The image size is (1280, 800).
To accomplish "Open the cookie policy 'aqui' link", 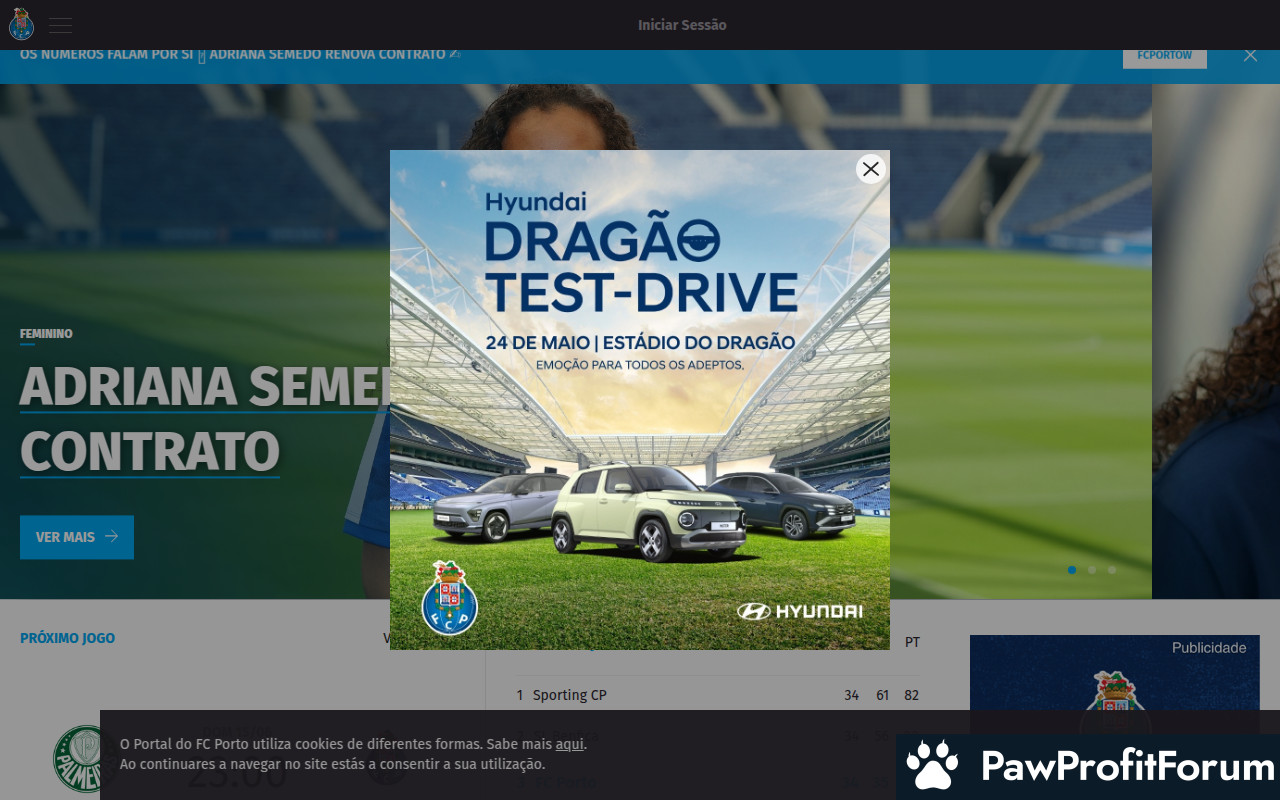I will 570,744.
